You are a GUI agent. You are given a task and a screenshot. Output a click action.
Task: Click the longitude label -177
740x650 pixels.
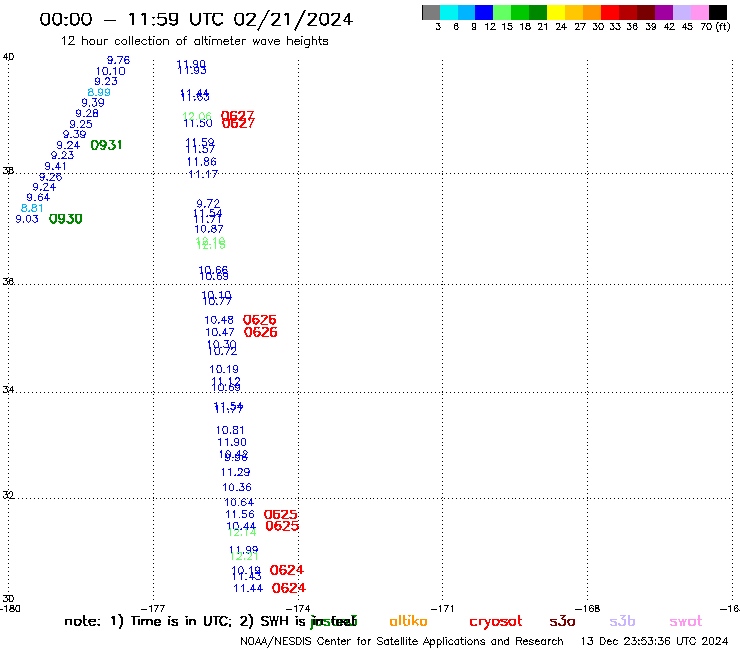pyautogui.click(x=153, y=609)
